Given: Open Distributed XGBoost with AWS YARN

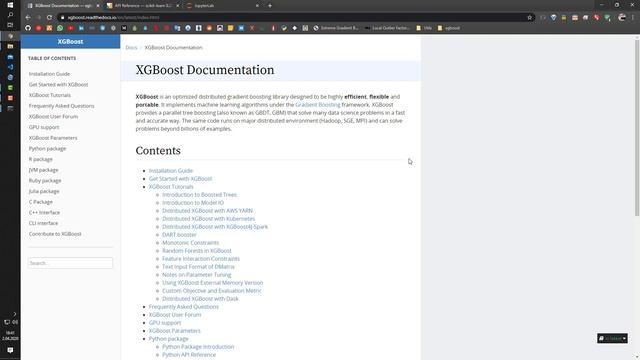Looking at the screenshot, I should point(207,211).
